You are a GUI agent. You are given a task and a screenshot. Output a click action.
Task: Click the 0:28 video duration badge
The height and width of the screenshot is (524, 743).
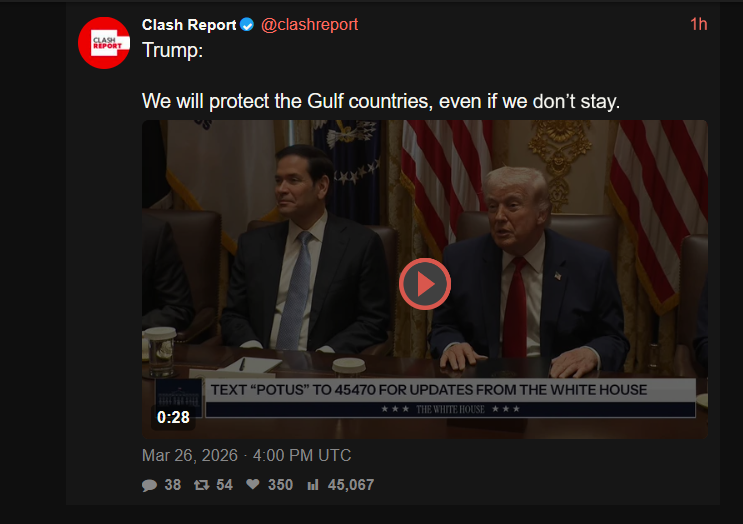(x=173, y=417)
